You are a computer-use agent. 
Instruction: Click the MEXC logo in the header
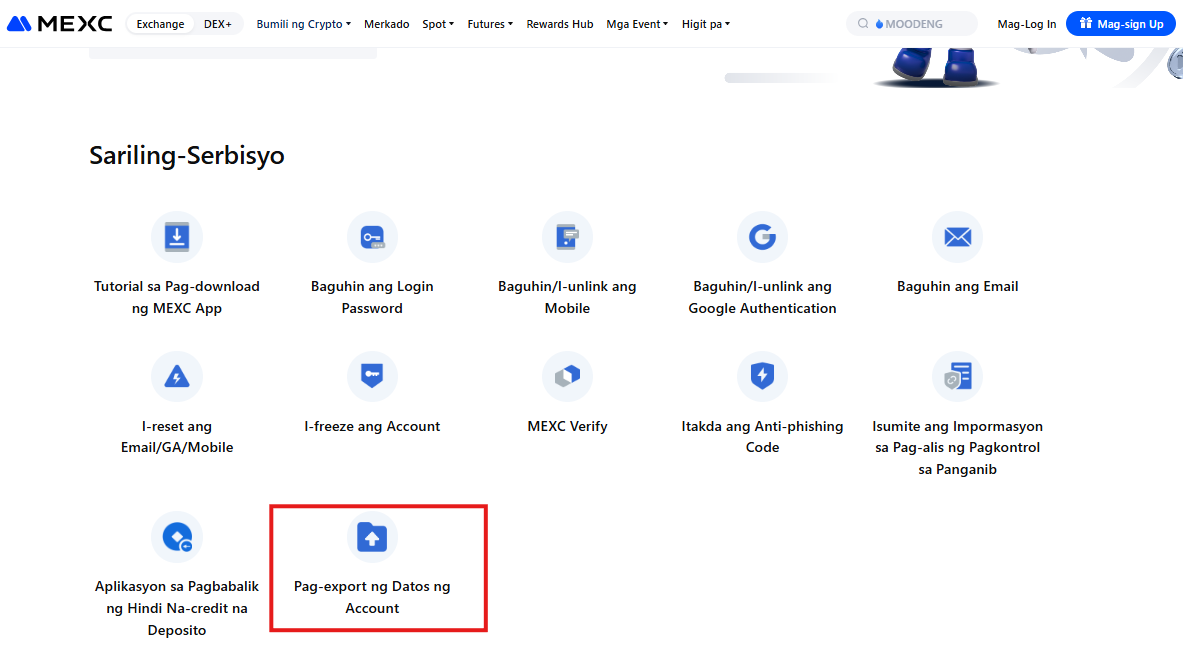[60, 24]
